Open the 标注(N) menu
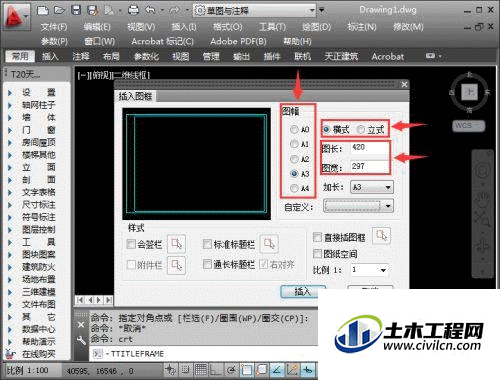500x380 pixels. [362, 27]
